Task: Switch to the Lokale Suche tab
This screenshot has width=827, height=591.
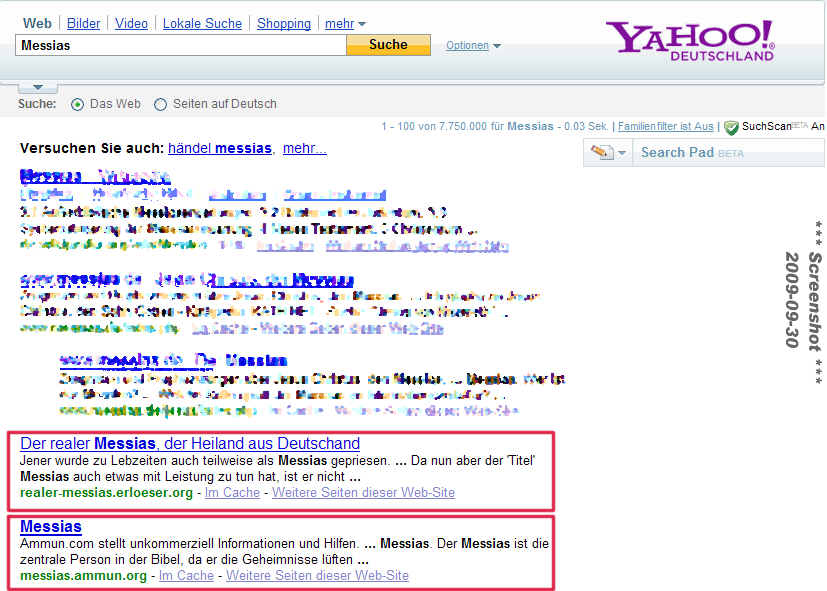Action: coord(202,24)
